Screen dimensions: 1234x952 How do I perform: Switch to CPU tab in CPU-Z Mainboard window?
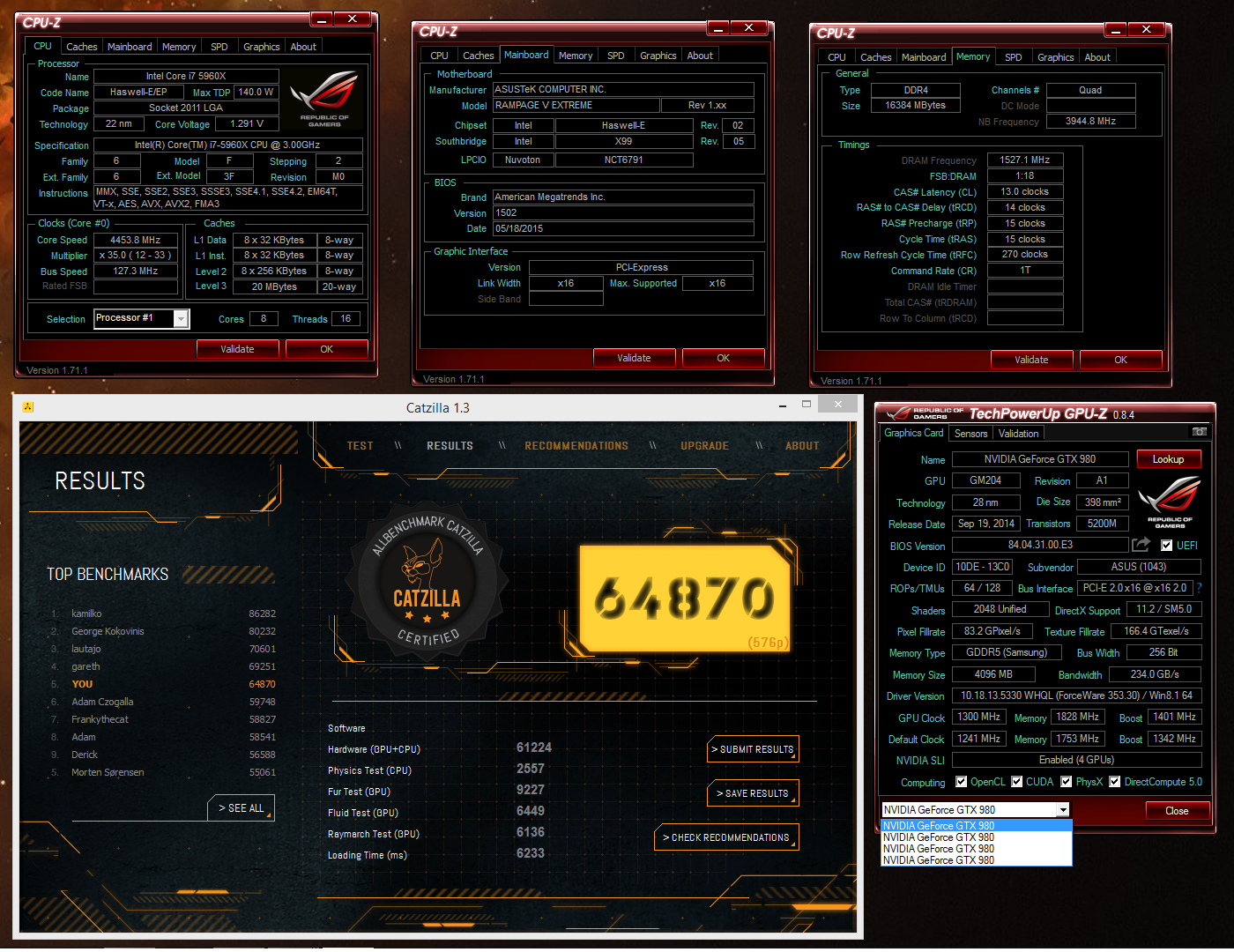pos(440,56)
